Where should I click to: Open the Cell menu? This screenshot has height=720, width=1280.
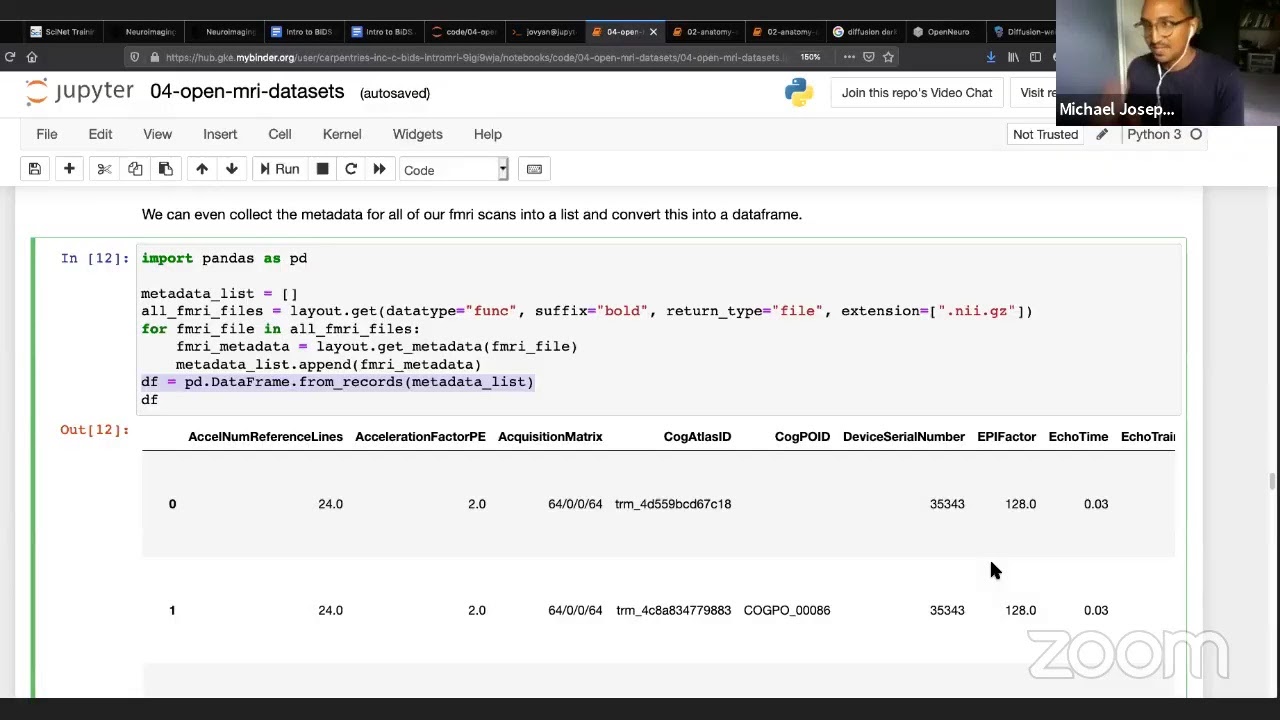280,134
